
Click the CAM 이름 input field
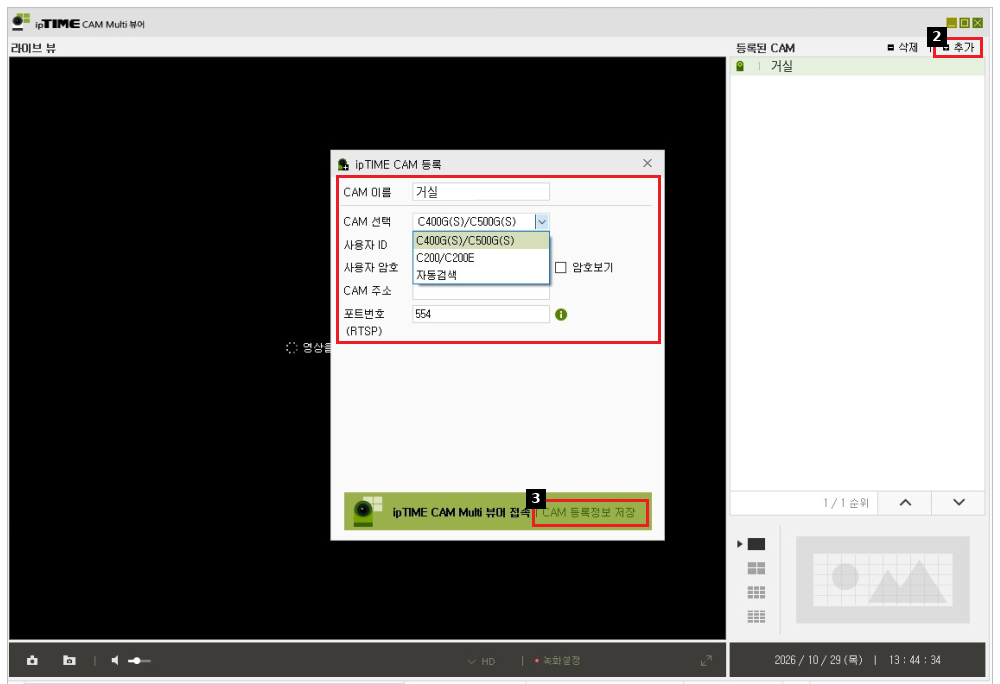click(481, 192)
